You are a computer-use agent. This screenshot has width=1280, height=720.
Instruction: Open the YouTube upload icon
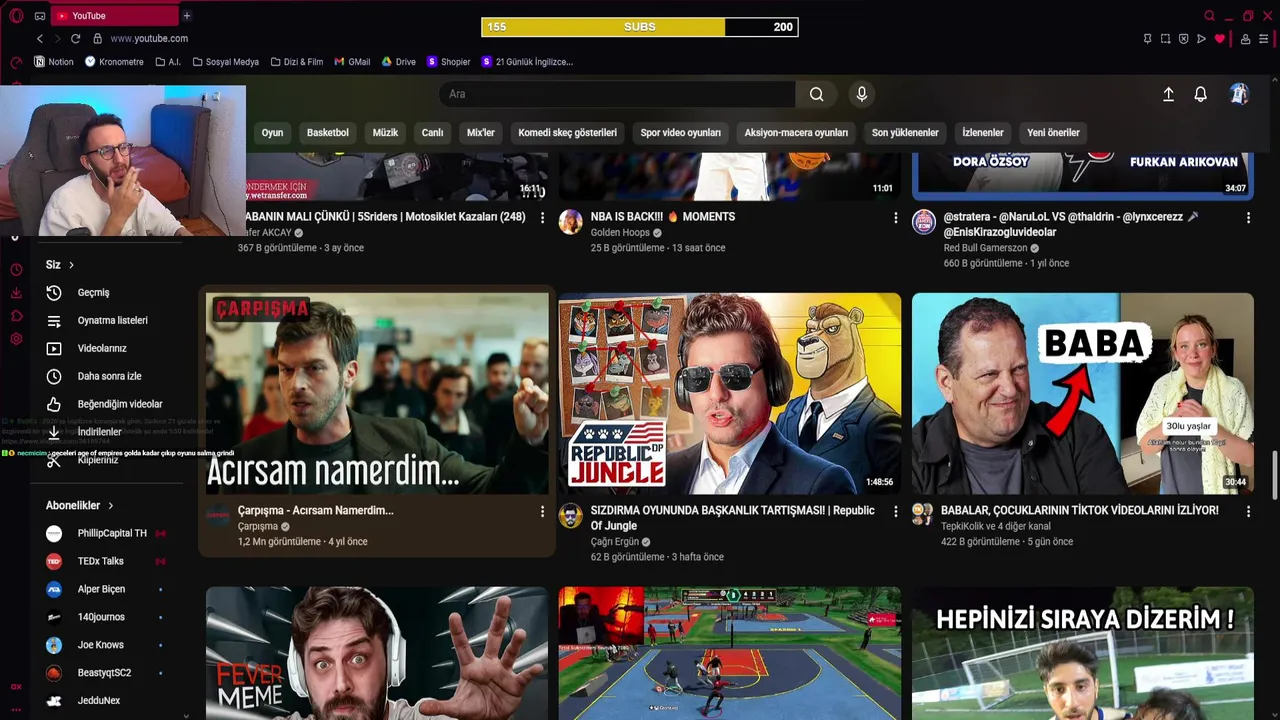(1168, 94)
